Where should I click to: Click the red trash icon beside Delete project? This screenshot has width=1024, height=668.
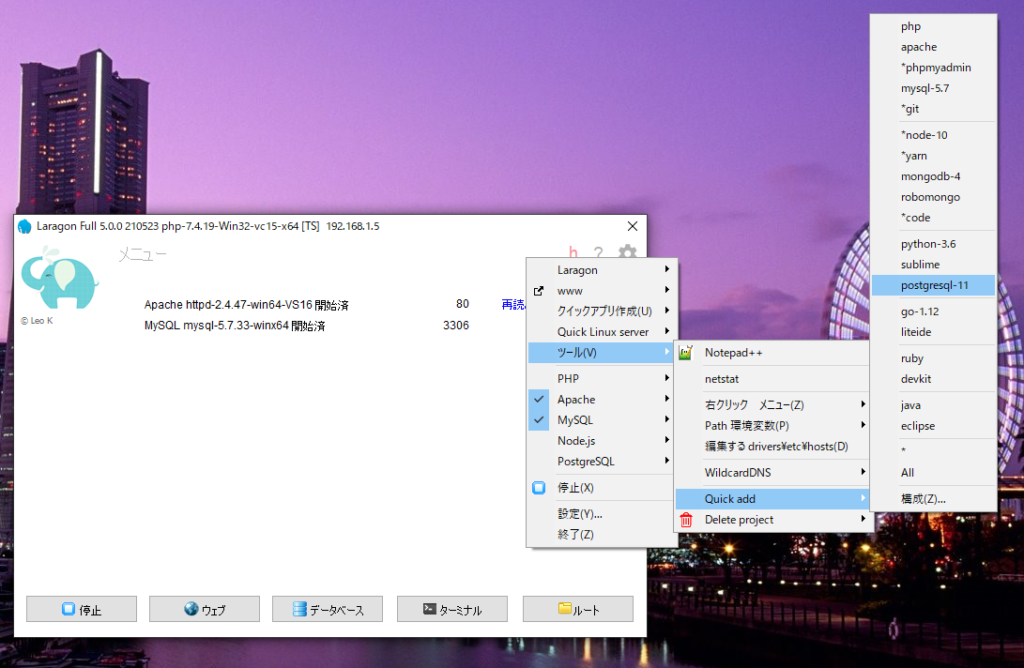686,520
